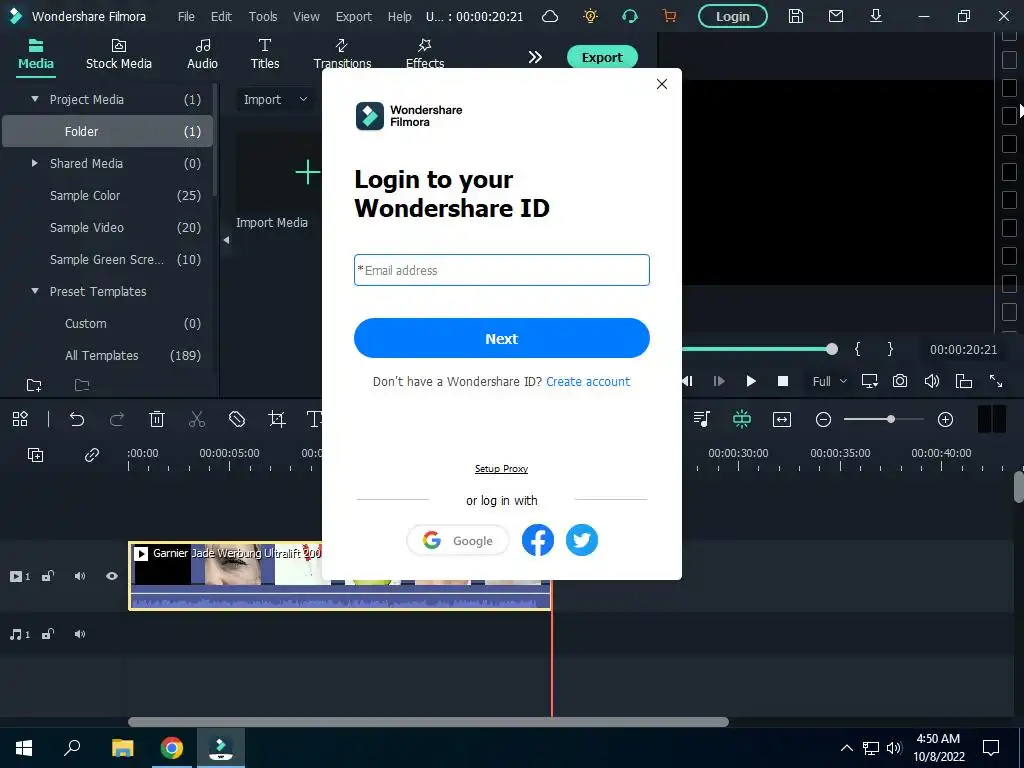Close the Wondershare login dialog
Viewport: 1024px width, 768px height.
click(662, 84)
